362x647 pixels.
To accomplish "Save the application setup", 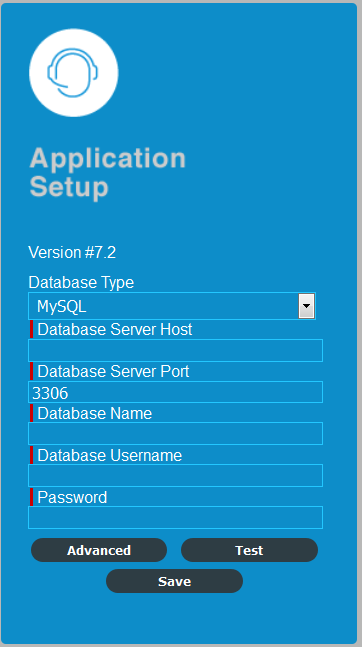I will tap(174, 581).
